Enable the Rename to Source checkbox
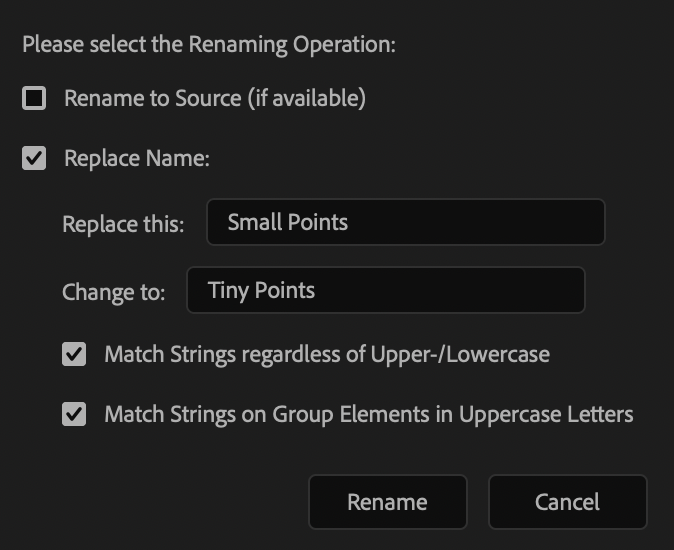 click(35, 98)
